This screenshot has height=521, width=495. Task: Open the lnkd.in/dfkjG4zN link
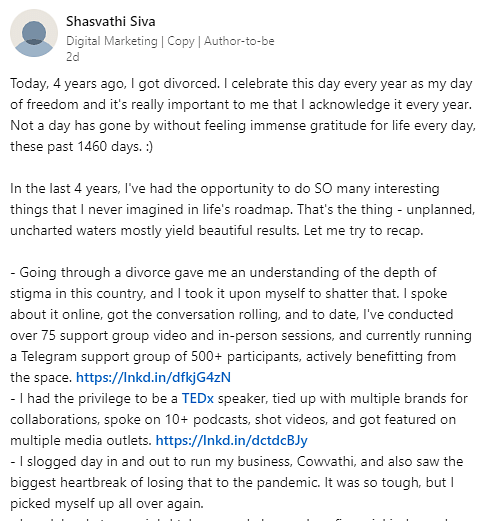[x=153, y=377]
